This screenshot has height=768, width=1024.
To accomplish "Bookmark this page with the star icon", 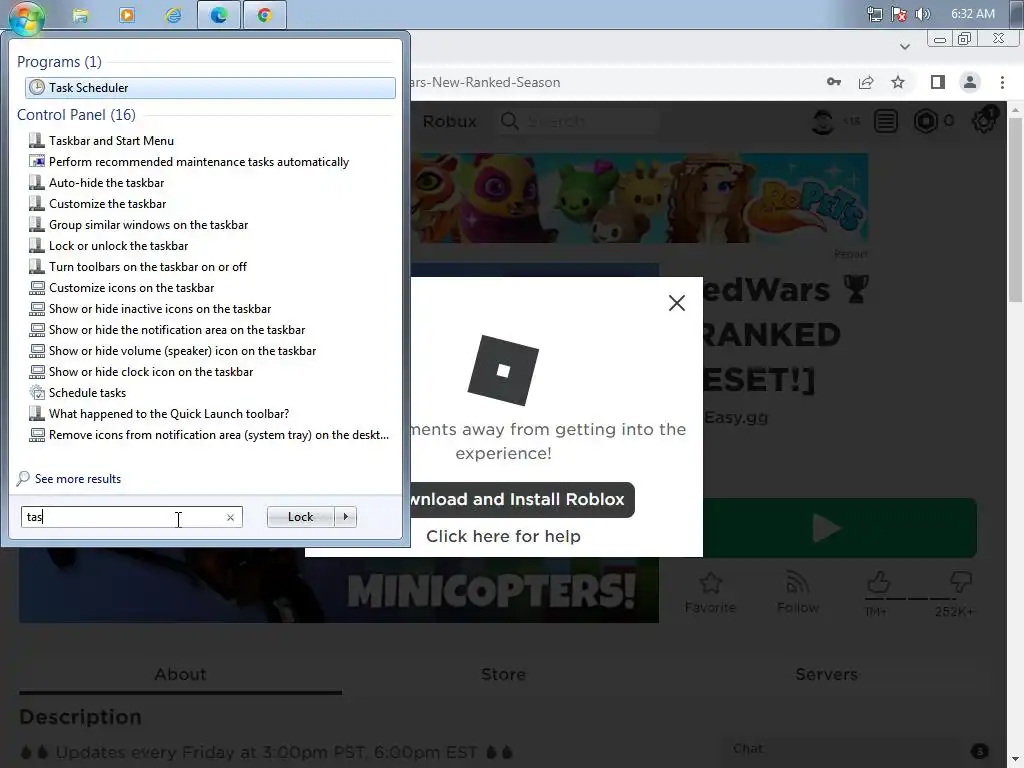I will tap(898, 82).
